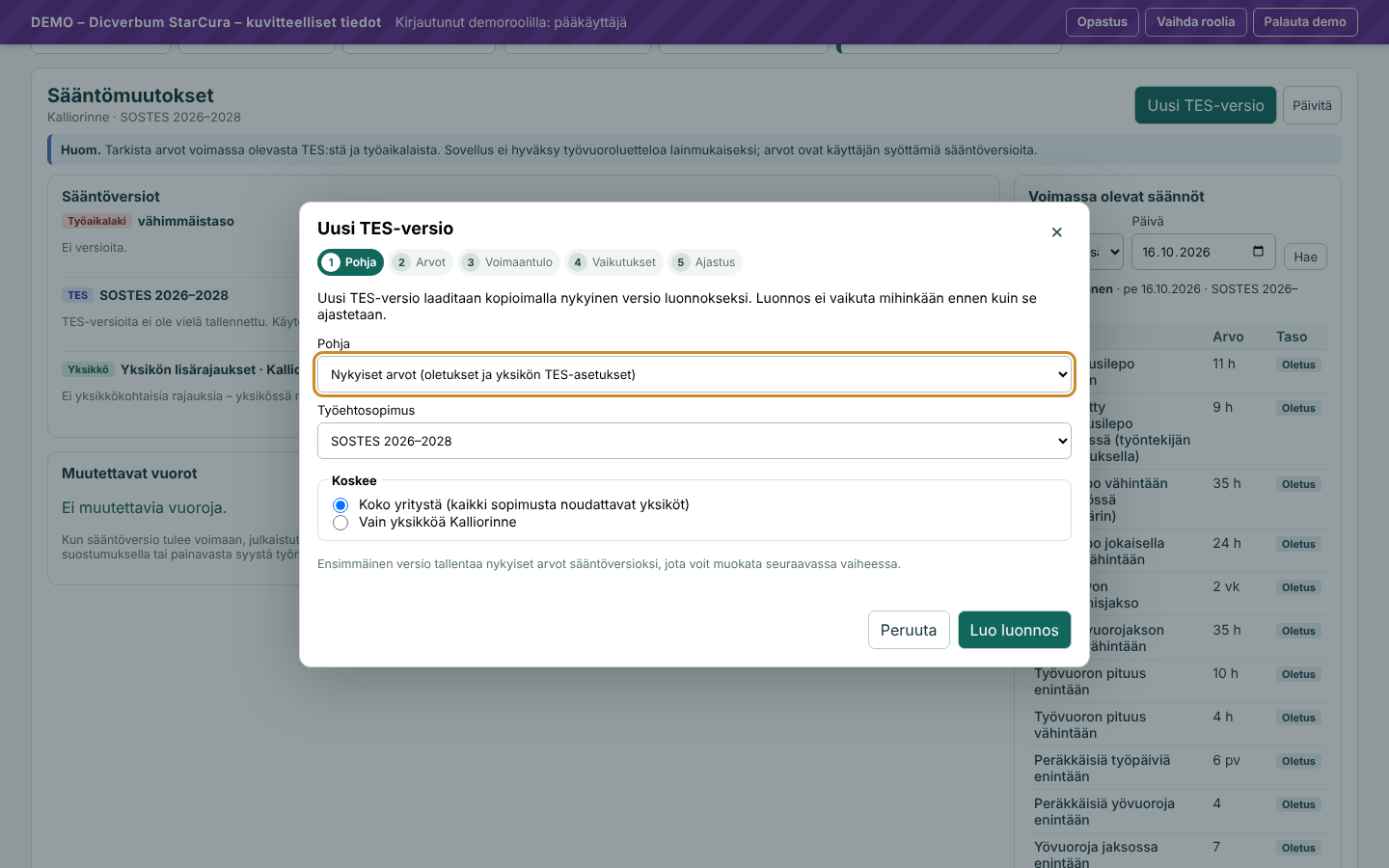Click Palauta demo button
Screen dimensions: 1389x868
click(x=1305, y=22)
